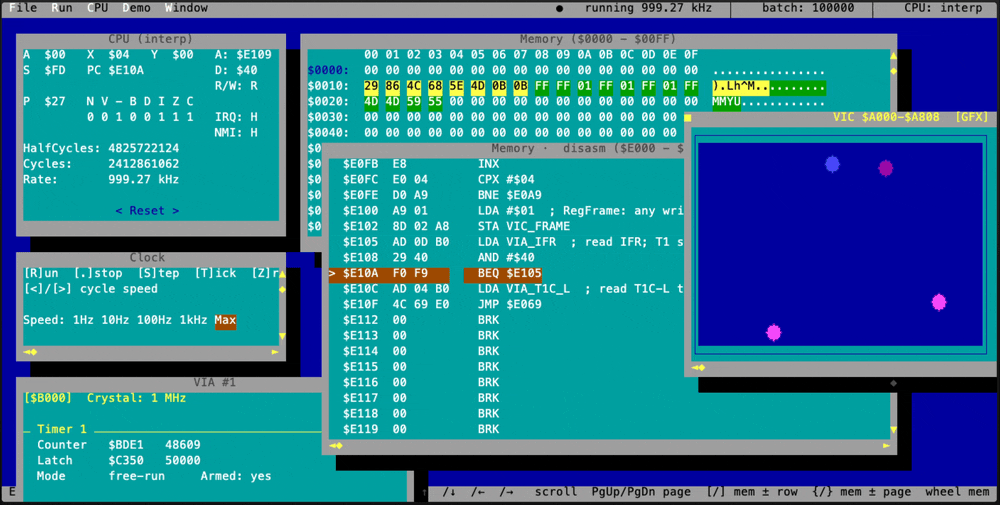Image resolution: width=1000 pixels, height=505 pixels.
Task: Click the [S]tep command in the Clock window
Action: pos(158,273)
